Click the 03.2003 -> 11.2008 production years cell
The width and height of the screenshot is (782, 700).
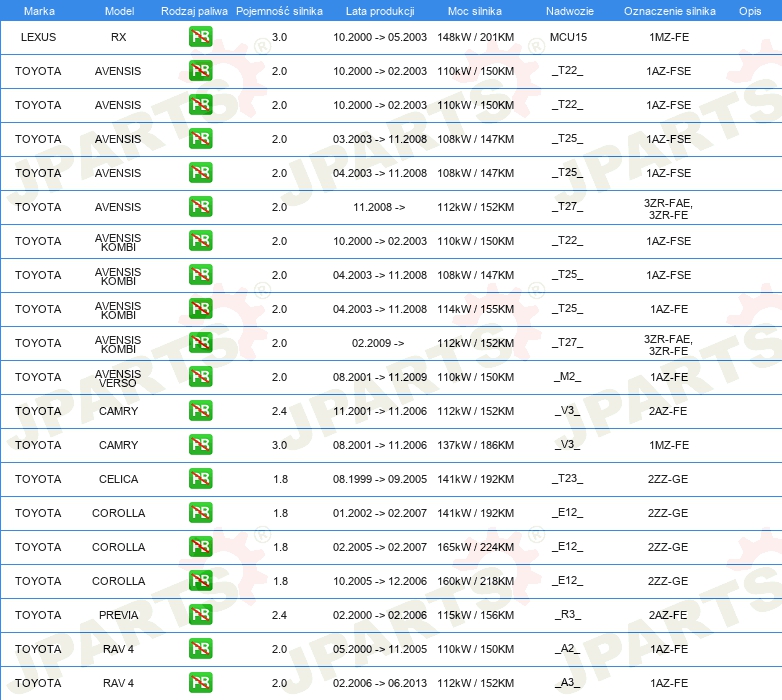click(x=380, y=139)
